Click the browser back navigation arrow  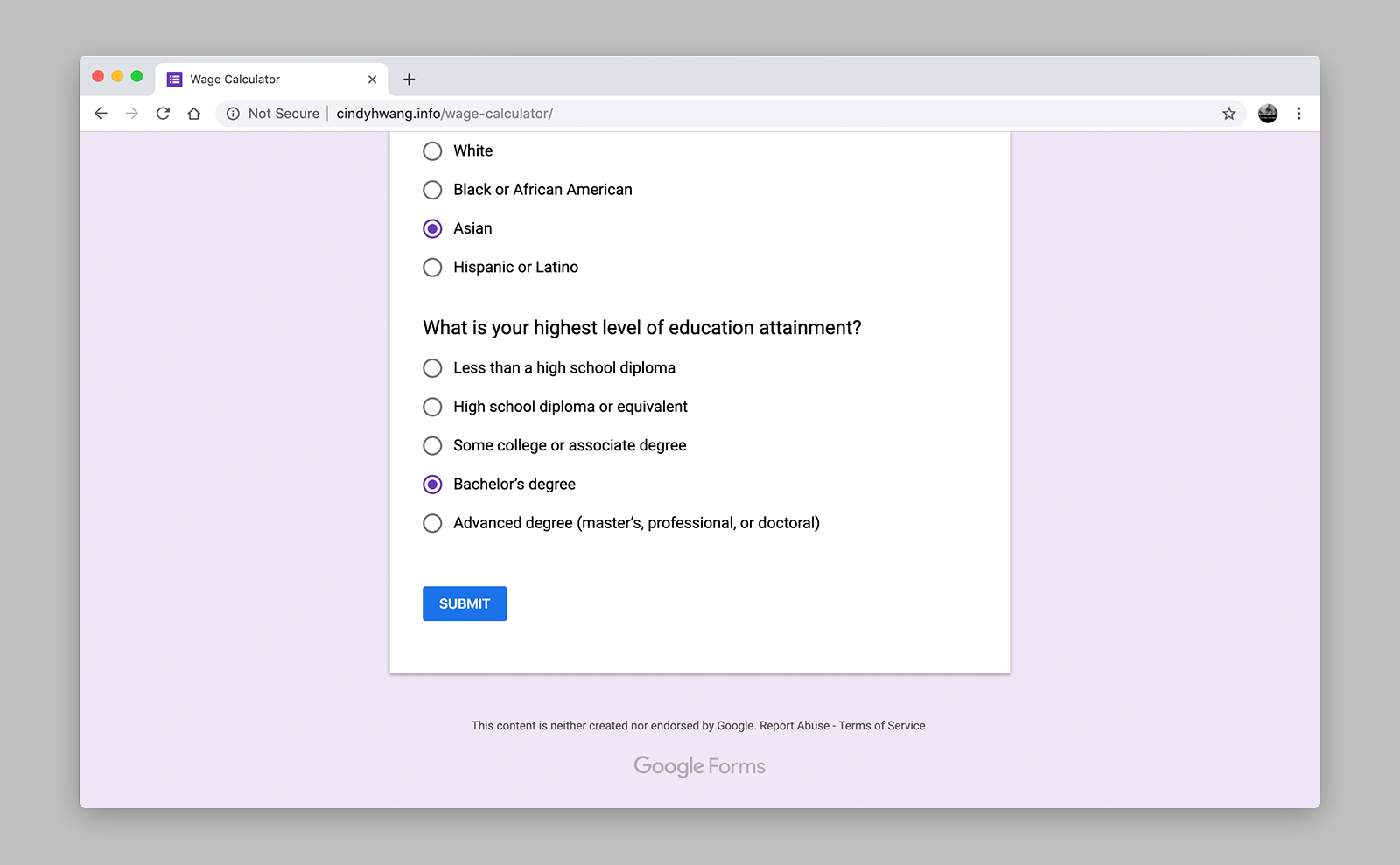[x=101, y=113]
